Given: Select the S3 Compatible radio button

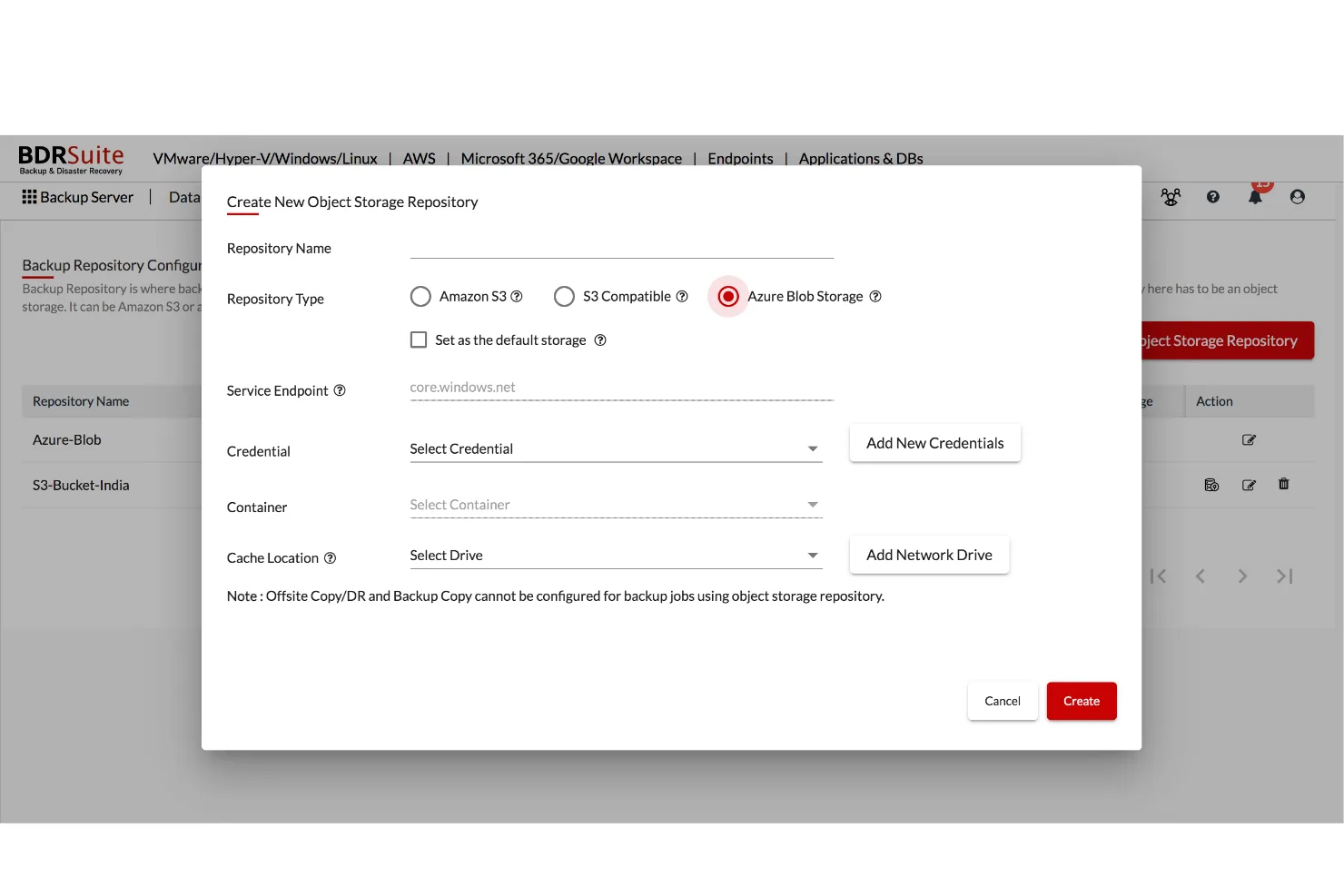Looking at the screenshot, I should [564, 297].
